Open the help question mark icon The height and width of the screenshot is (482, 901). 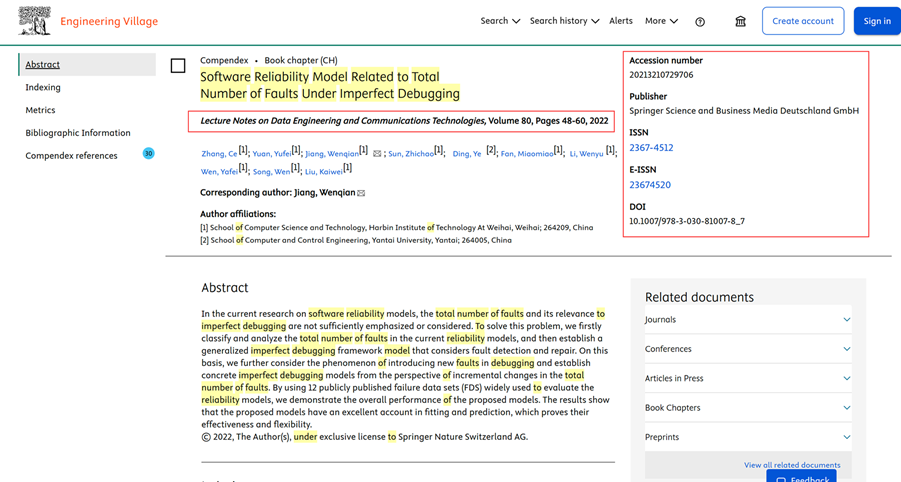(700, 21)
